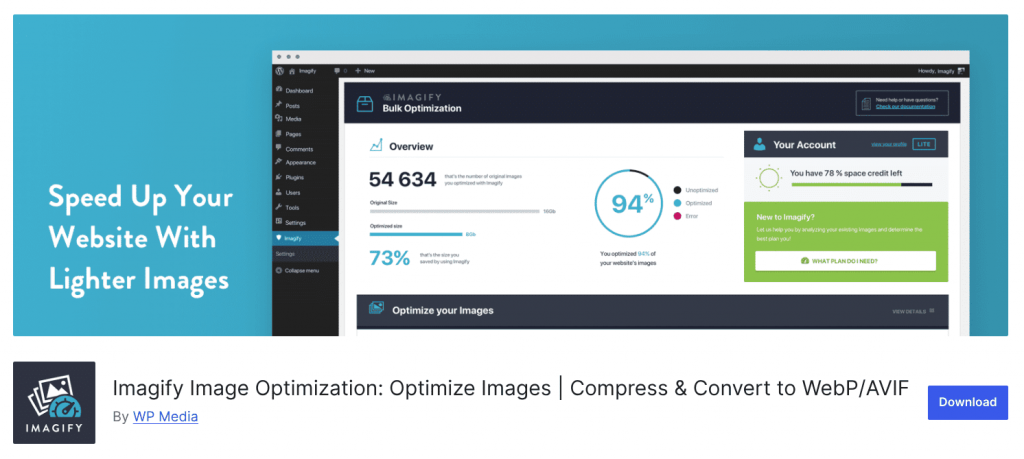1024x459 pixels.
Task: Click the You have 78 % space credit text
Action: pyautogui.click(x=846, y=174)
